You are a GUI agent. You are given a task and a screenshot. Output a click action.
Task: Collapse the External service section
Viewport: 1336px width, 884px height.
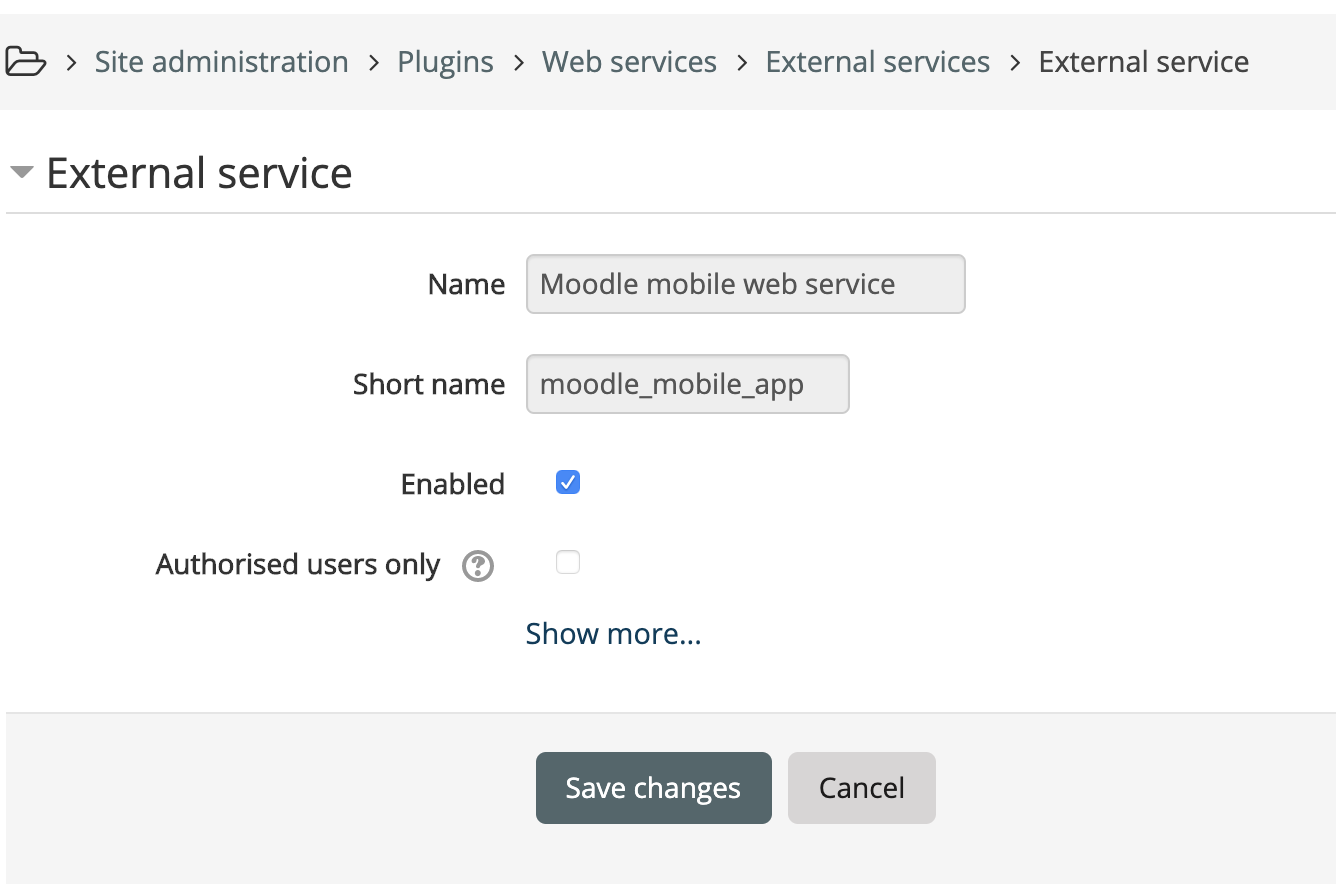click(21, 172)
